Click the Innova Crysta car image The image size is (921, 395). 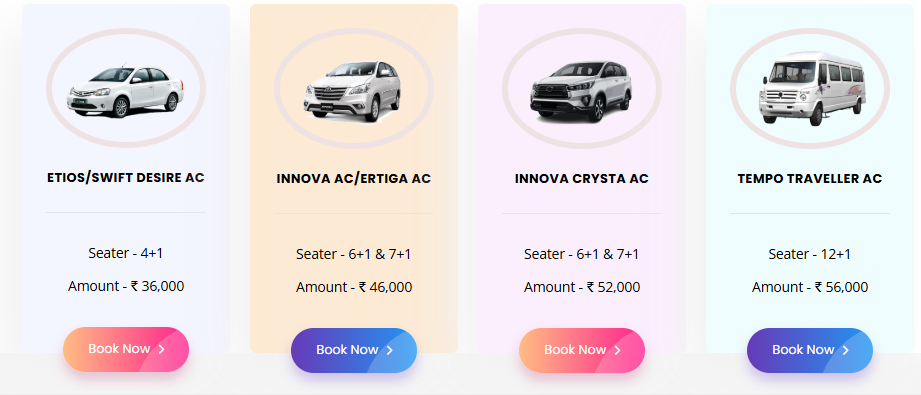581,91
